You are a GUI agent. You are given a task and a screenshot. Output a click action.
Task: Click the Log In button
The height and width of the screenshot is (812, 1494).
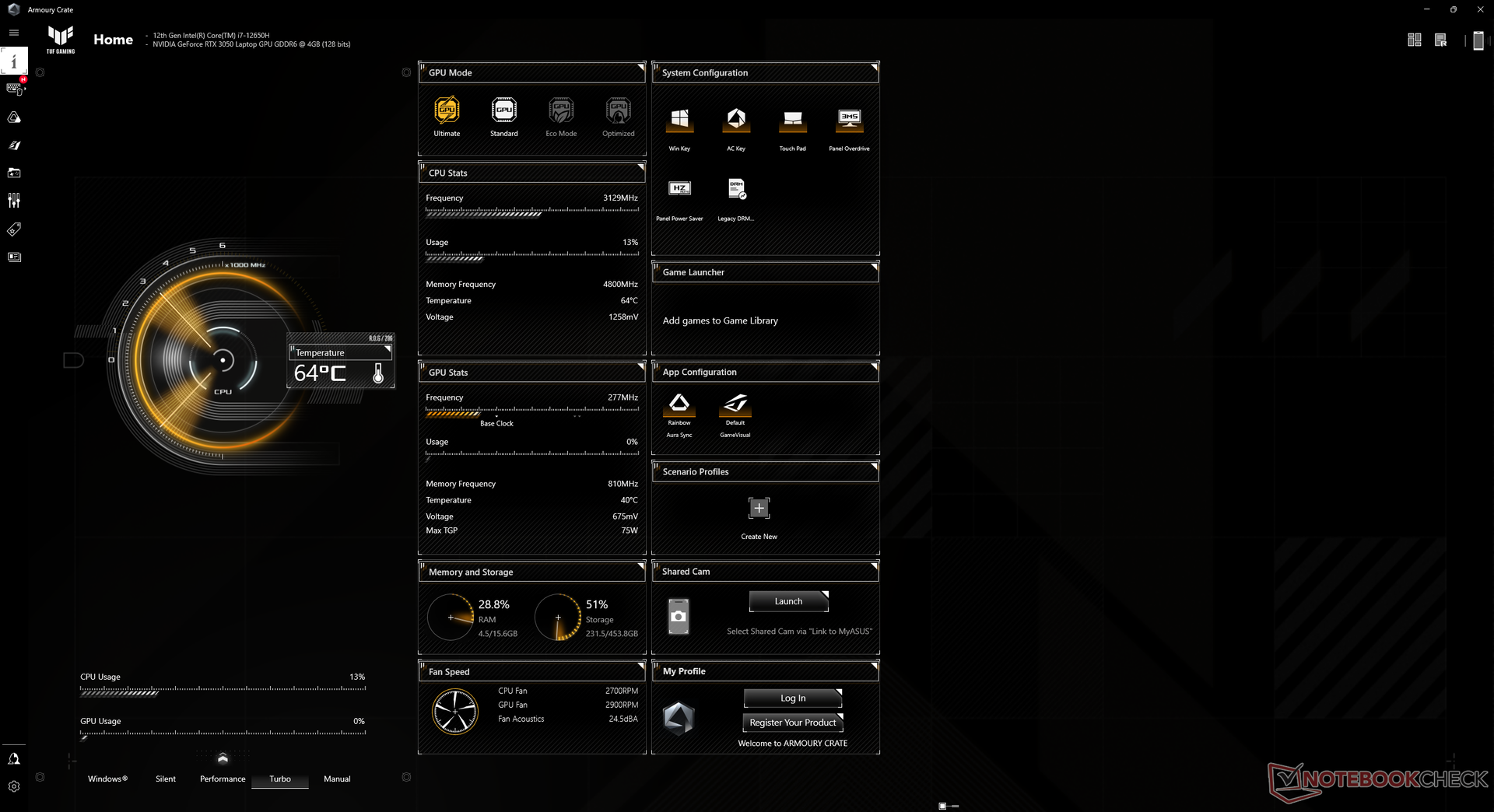click(x=793, y=698)
